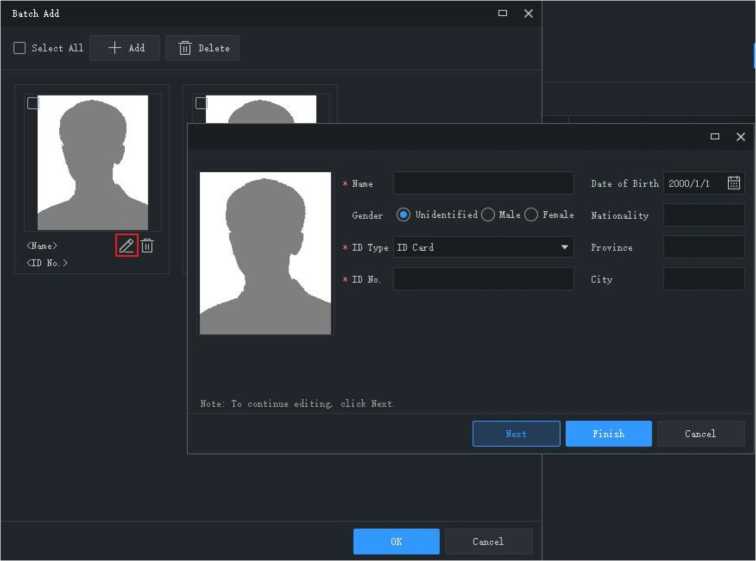Click into the Name input field
The height and width of the screenshot is (561, 756).
(x=483, y=183)
